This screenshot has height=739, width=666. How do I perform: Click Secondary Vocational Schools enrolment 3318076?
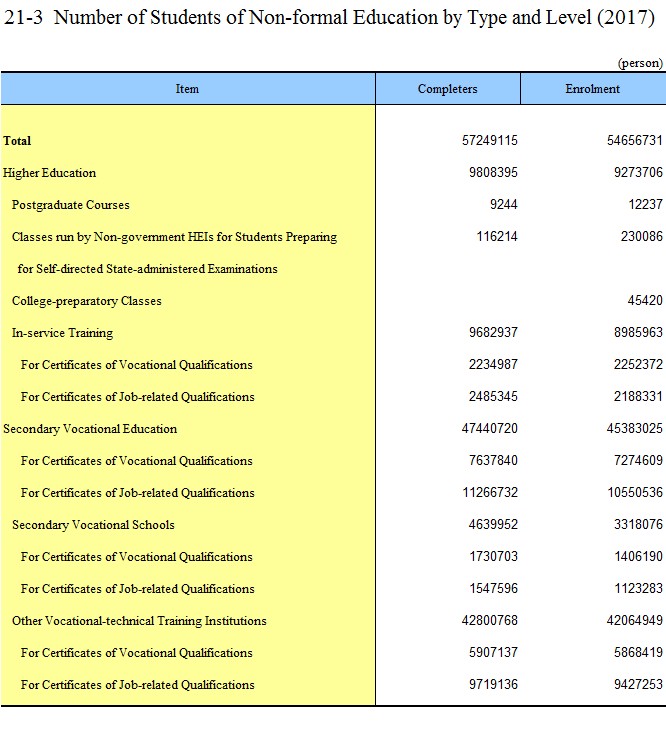(638, 525)
